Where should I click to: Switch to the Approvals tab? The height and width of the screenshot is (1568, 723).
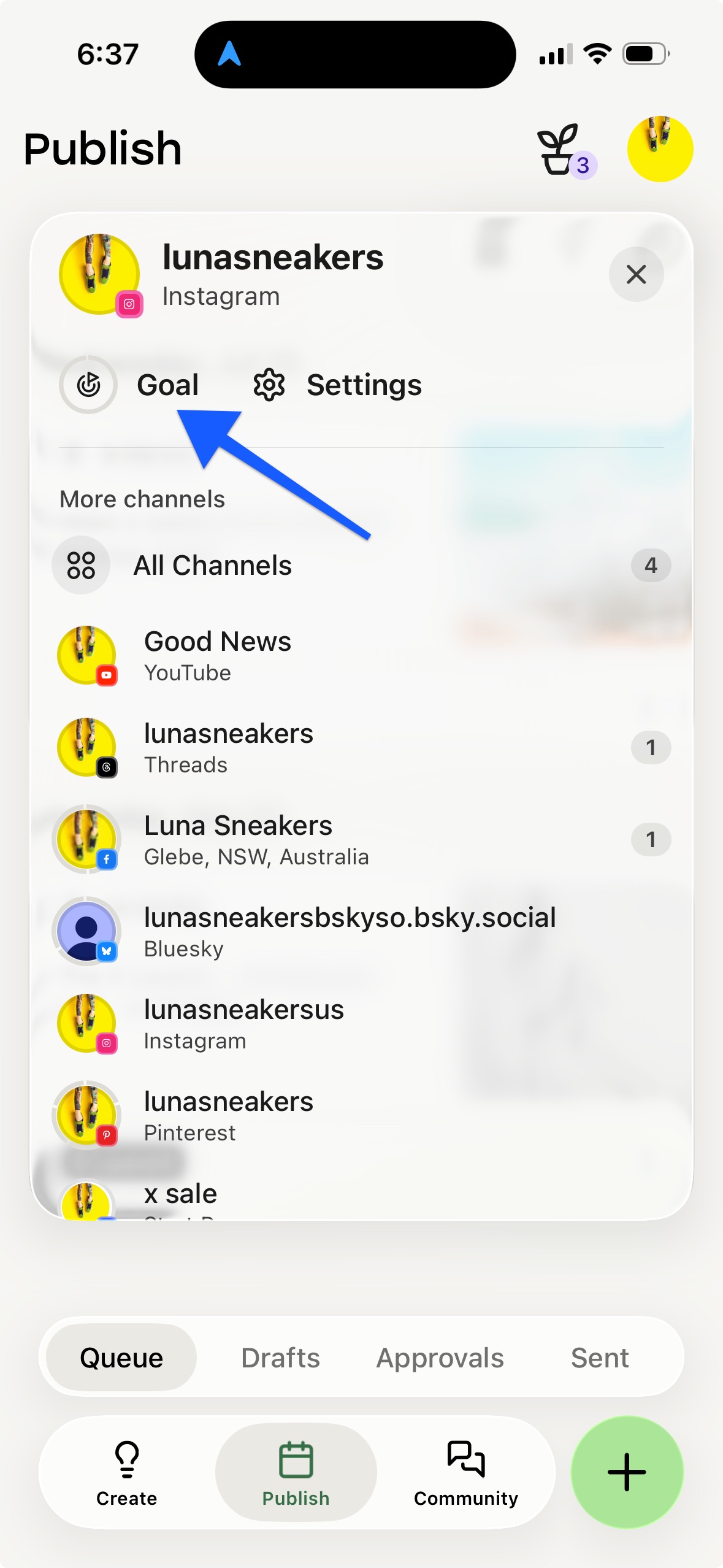point(440,1358)
